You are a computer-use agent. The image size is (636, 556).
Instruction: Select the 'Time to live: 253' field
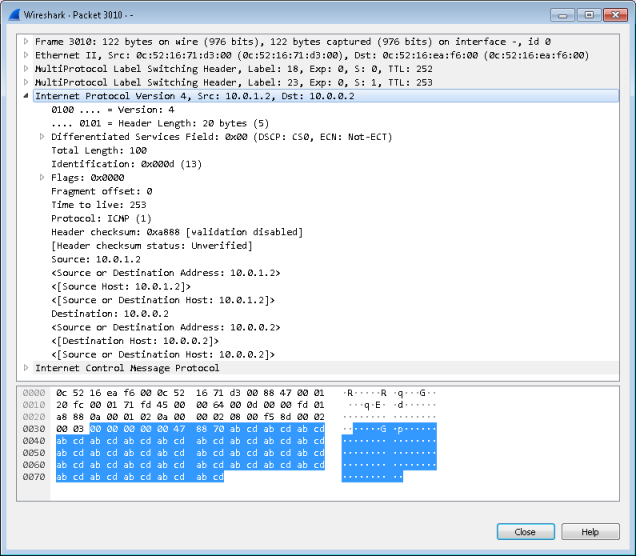[x=99, y=205]
